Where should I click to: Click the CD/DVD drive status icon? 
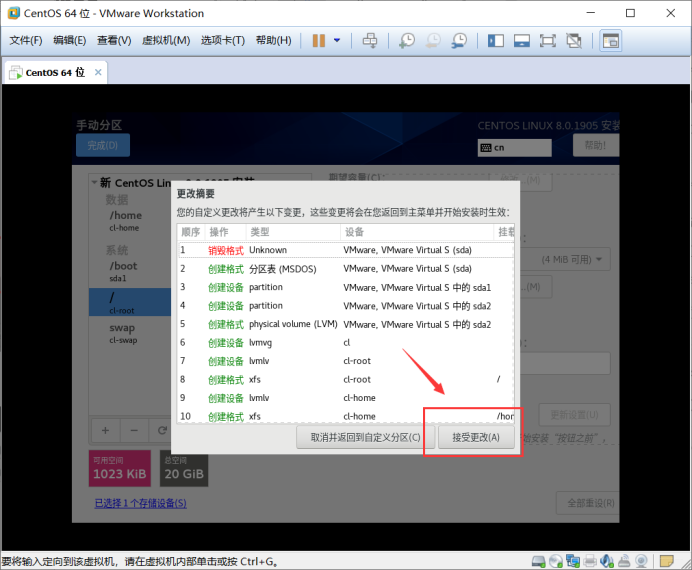click(556, 561)
